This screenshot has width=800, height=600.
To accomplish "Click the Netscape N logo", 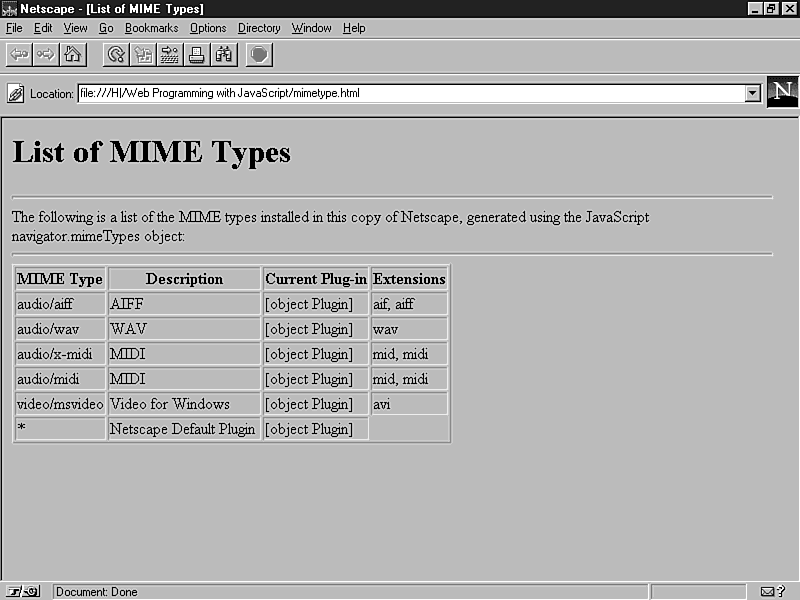I will tap(782, 92).
